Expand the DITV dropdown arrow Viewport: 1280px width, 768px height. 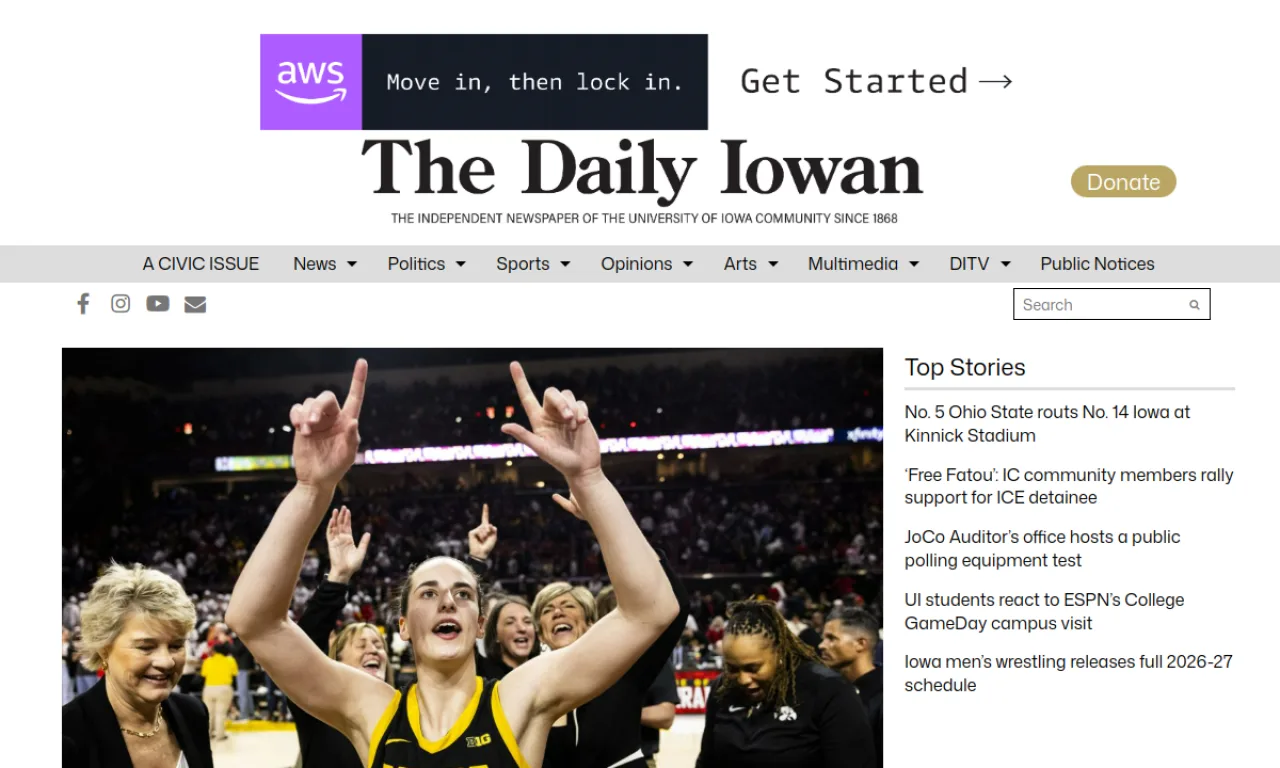[x=1006, y=264]
